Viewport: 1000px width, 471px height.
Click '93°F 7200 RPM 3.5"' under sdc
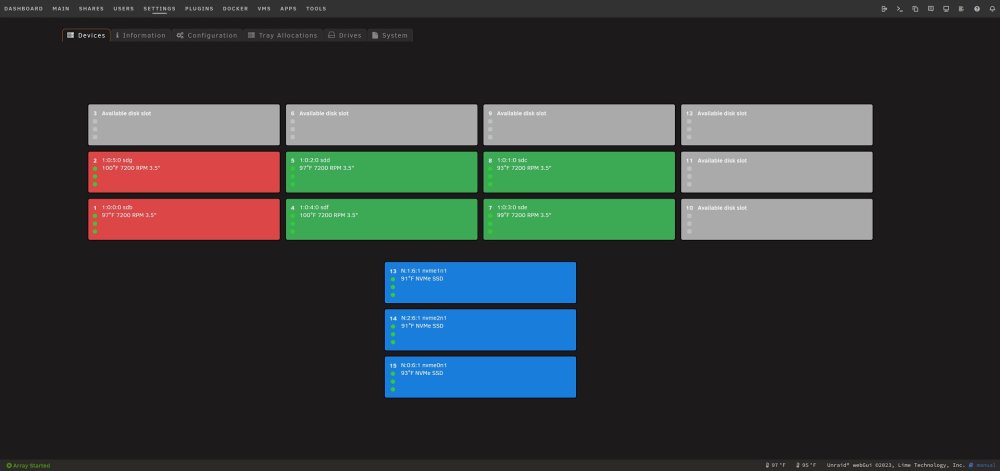click(524, 168)
